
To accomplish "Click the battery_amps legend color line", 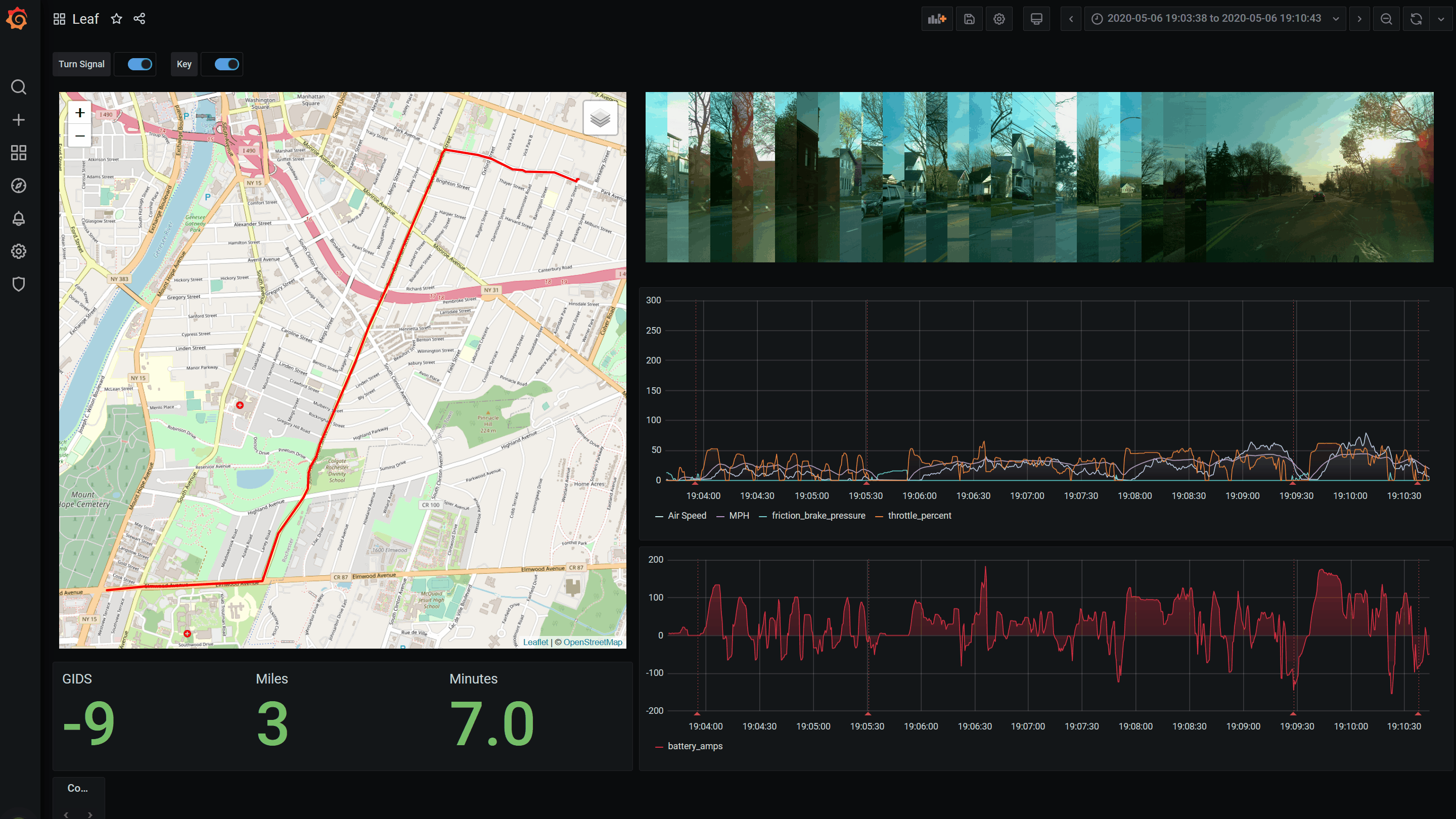I will tap(659, 747).
